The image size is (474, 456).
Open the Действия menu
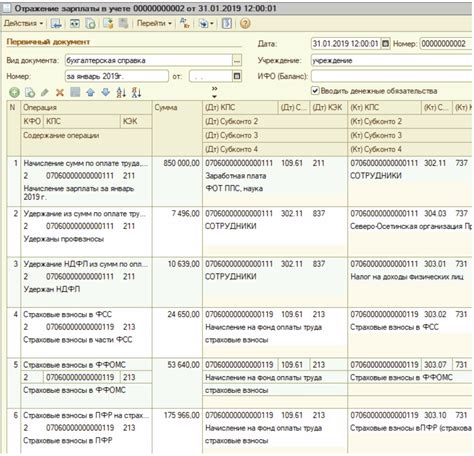(x=23, y=23)
